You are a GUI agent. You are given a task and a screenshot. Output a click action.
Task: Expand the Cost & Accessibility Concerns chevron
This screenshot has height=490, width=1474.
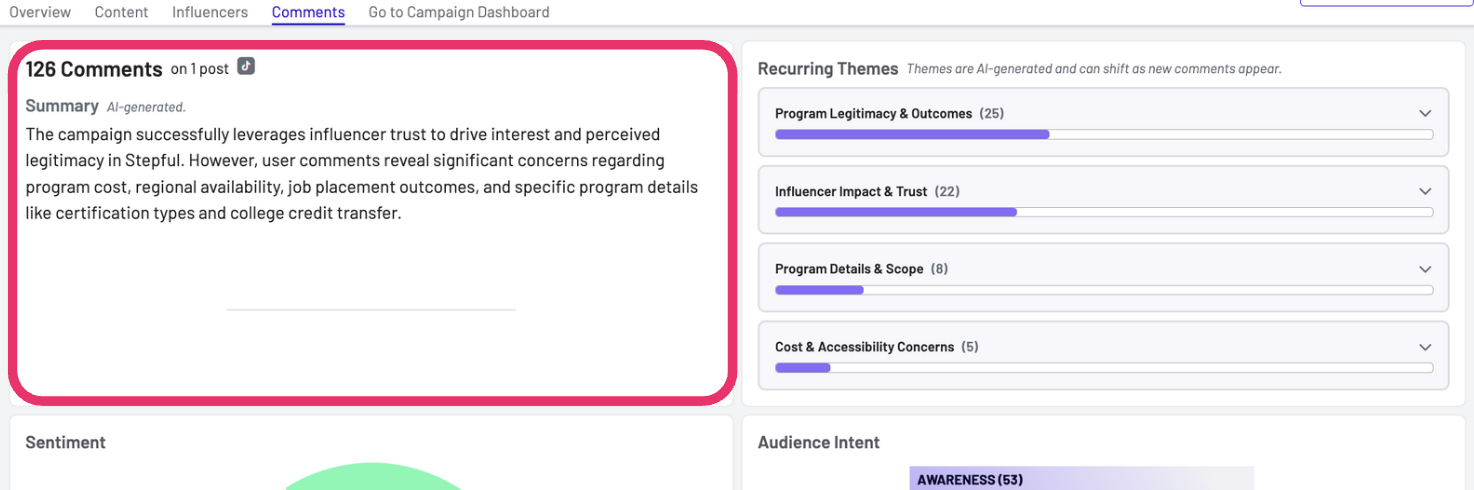[x=1425, y=347]
